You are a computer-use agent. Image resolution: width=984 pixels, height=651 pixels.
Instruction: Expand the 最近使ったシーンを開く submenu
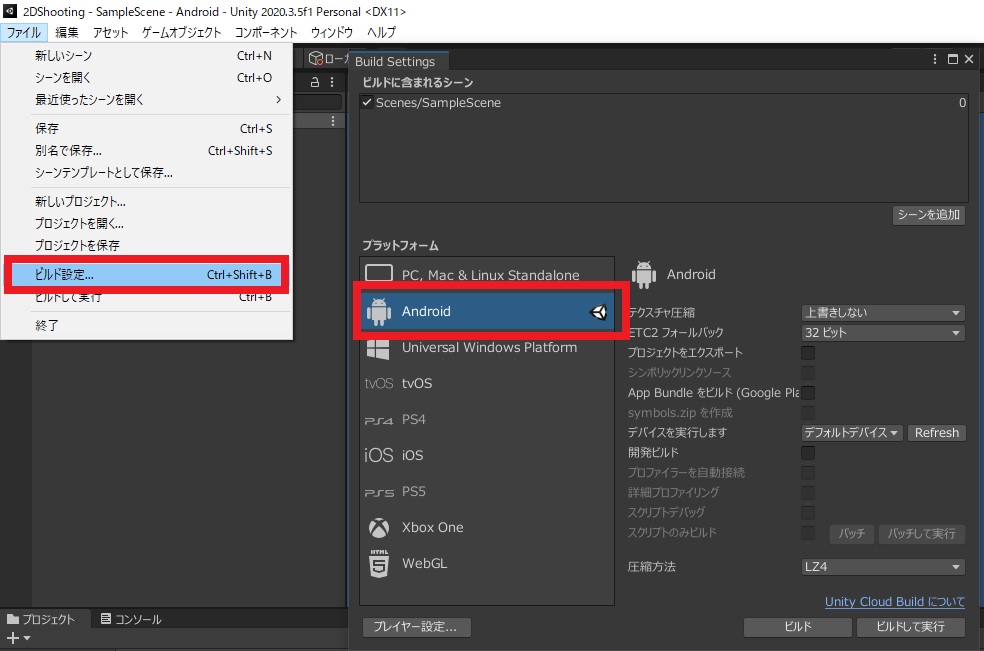tap(147, 99)
